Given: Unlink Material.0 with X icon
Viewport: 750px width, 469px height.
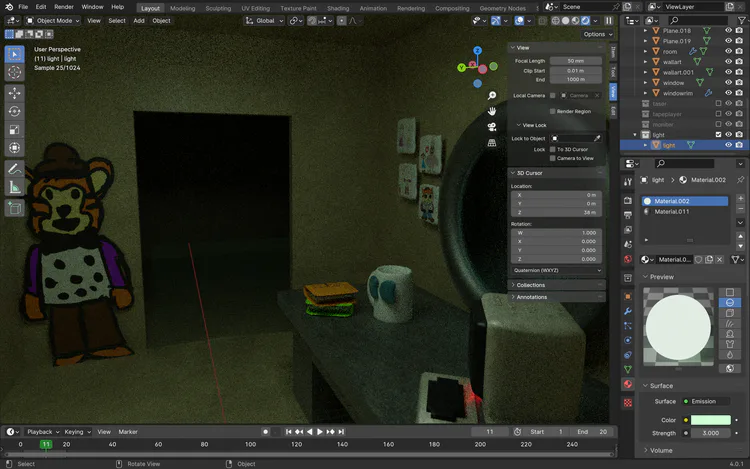Looking at the screenshot, I should [719, 260].
